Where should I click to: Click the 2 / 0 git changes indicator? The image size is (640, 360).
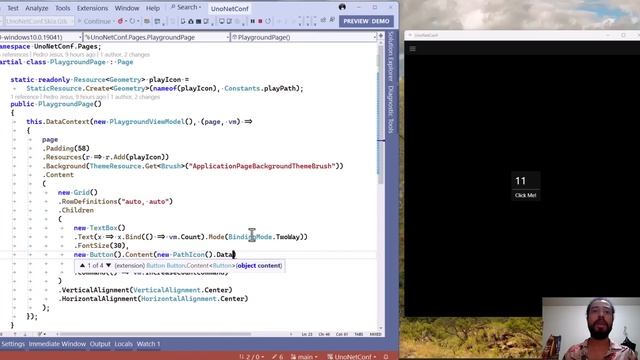click(x=251, y=356)
